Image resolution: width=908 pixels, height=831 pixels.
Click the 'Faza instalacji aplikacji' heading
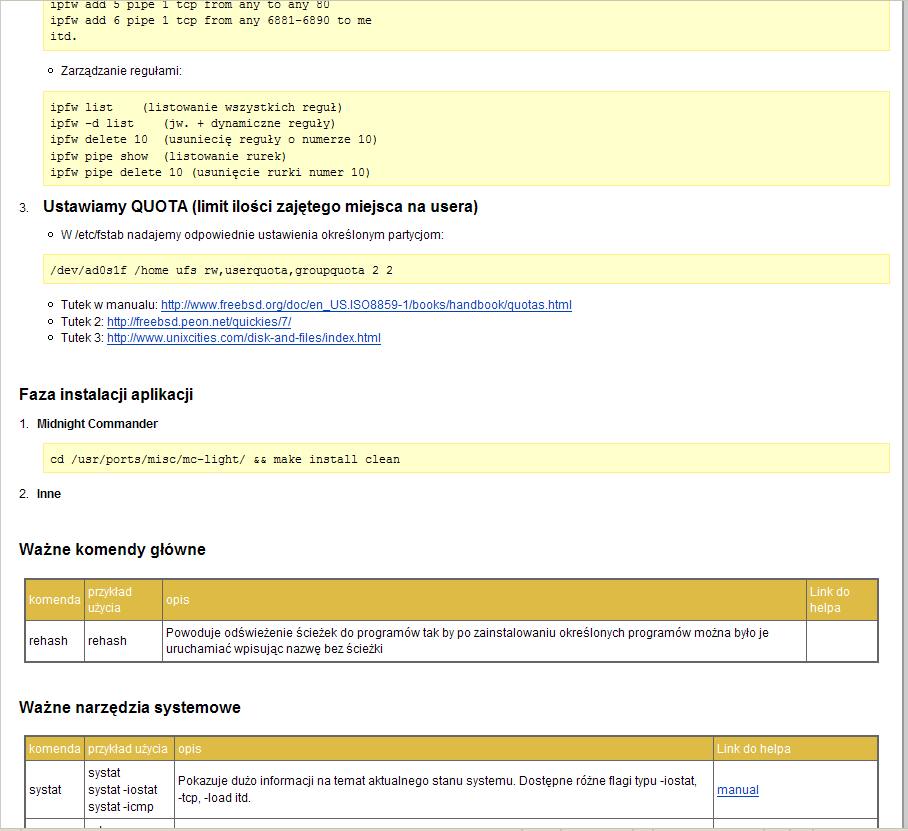click(106, 394)
